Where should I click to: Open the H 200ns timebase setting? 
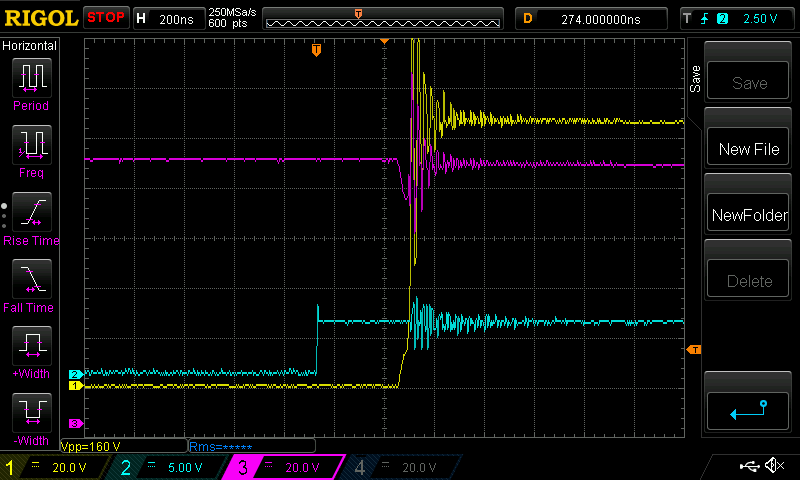[167, 18]
